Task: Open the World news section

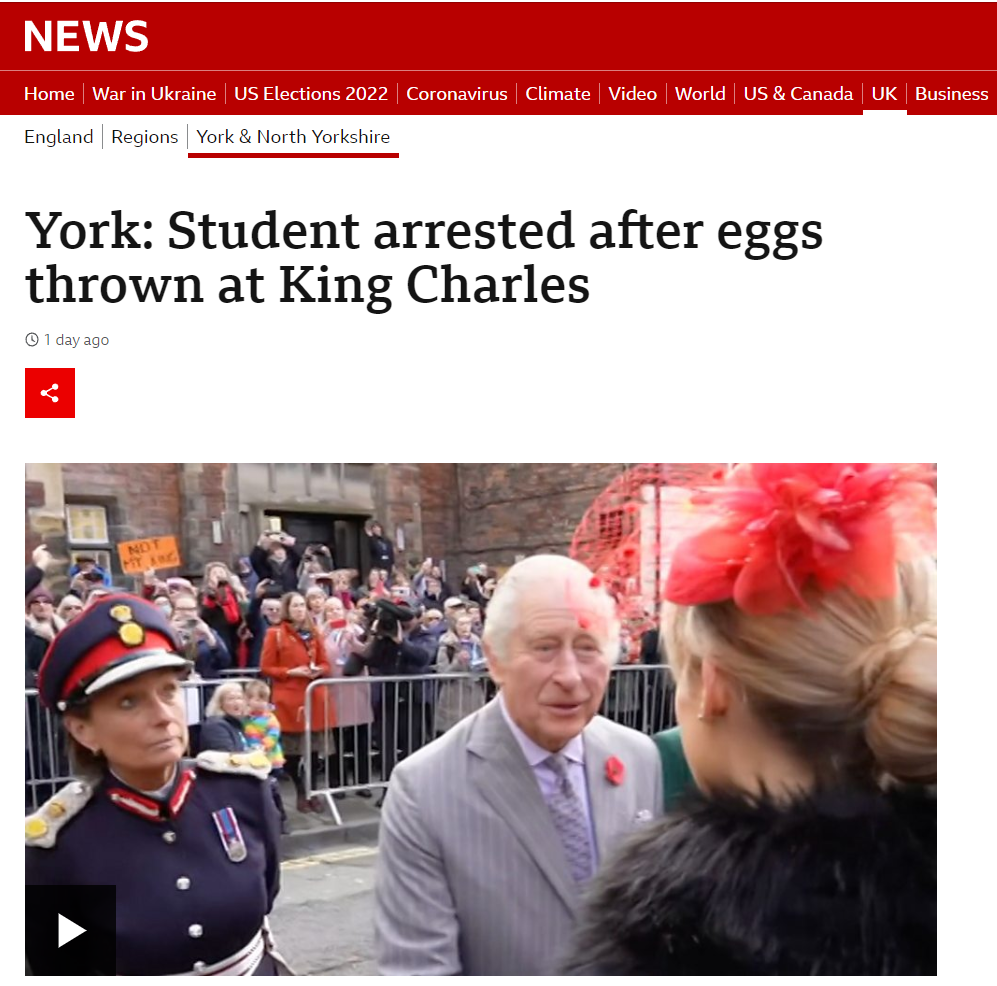Action: click(700, 93)
